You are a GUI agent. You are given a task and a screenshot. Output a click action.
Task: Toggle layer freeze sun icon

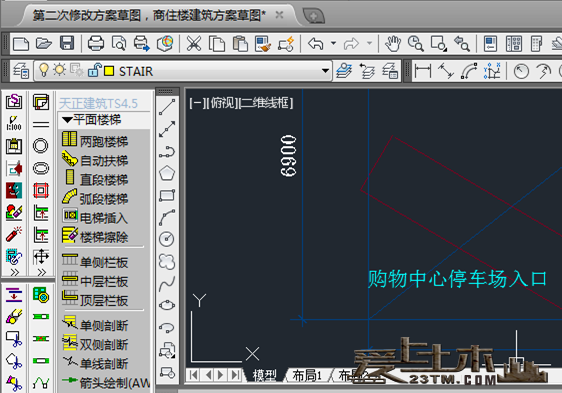point(59,70)
